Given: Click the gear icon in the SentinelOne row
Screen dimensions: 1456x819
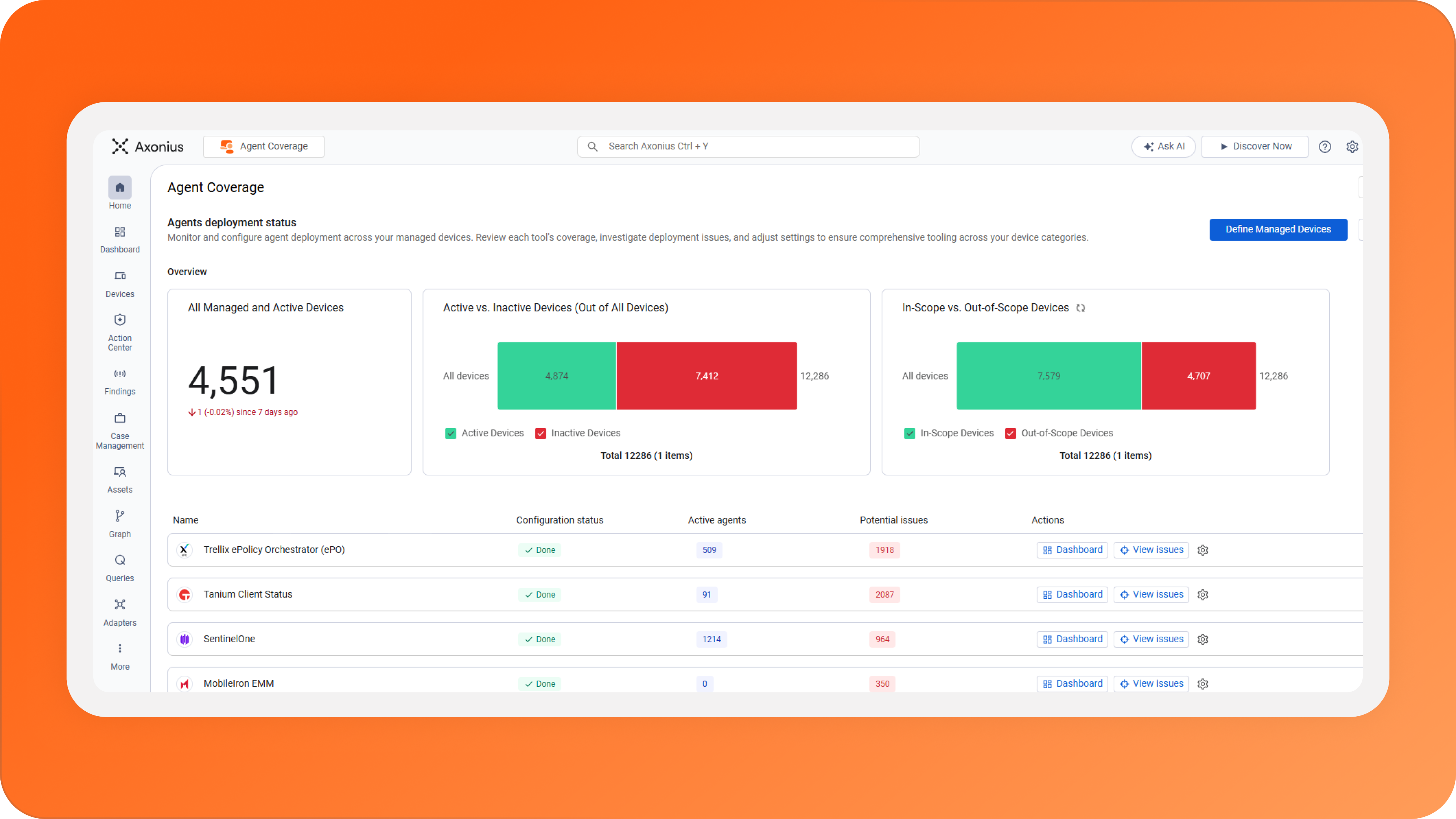Looking at the screenshot, I should point(1203,639).
